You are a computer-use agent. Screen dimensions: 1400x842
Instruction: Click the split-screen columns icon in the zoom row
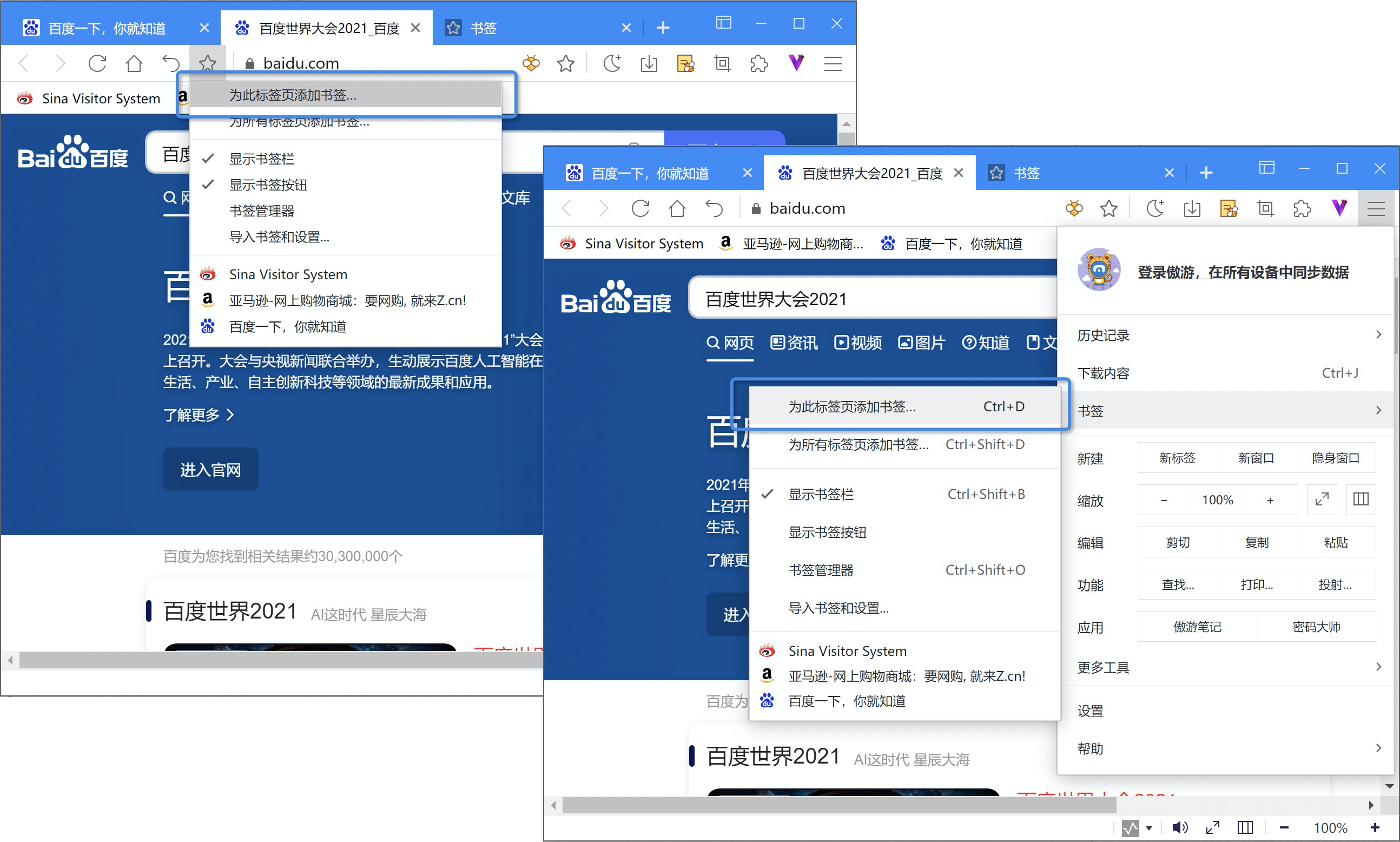point(1361,499)
